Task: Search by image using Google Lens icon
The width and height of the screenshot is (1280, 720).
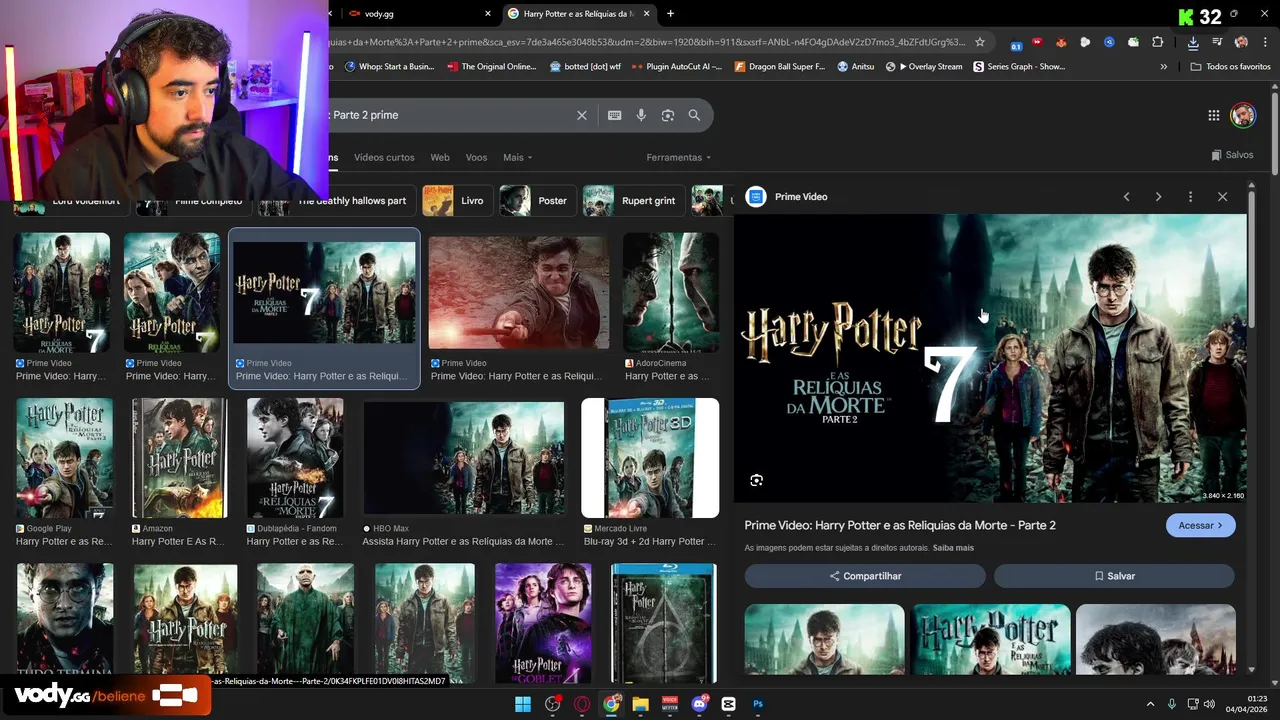Action: (668, 115)
